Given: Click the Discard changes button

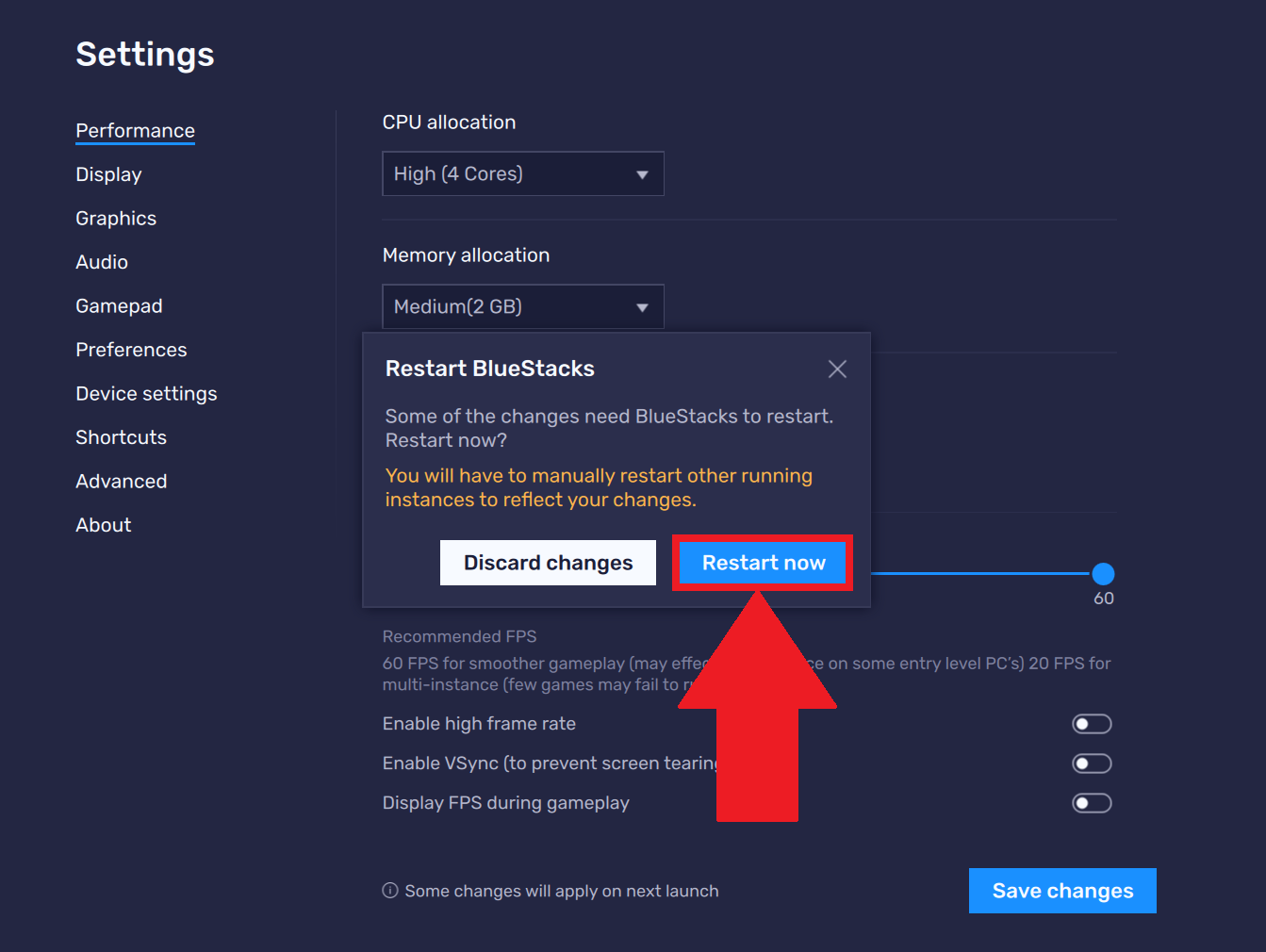Looking at the screenshot, I should point(548,563).
